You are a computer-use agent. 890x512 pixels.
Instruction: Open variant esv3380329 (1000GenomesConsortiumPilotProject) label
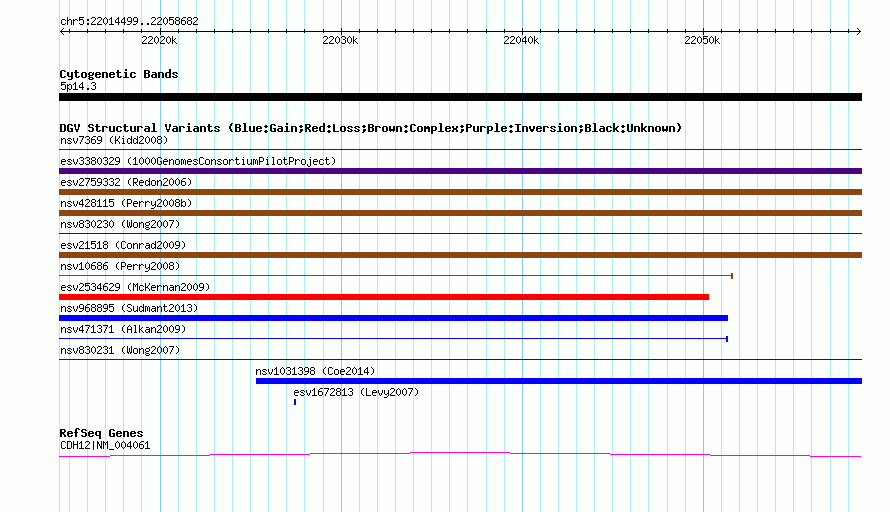(198, 161)
